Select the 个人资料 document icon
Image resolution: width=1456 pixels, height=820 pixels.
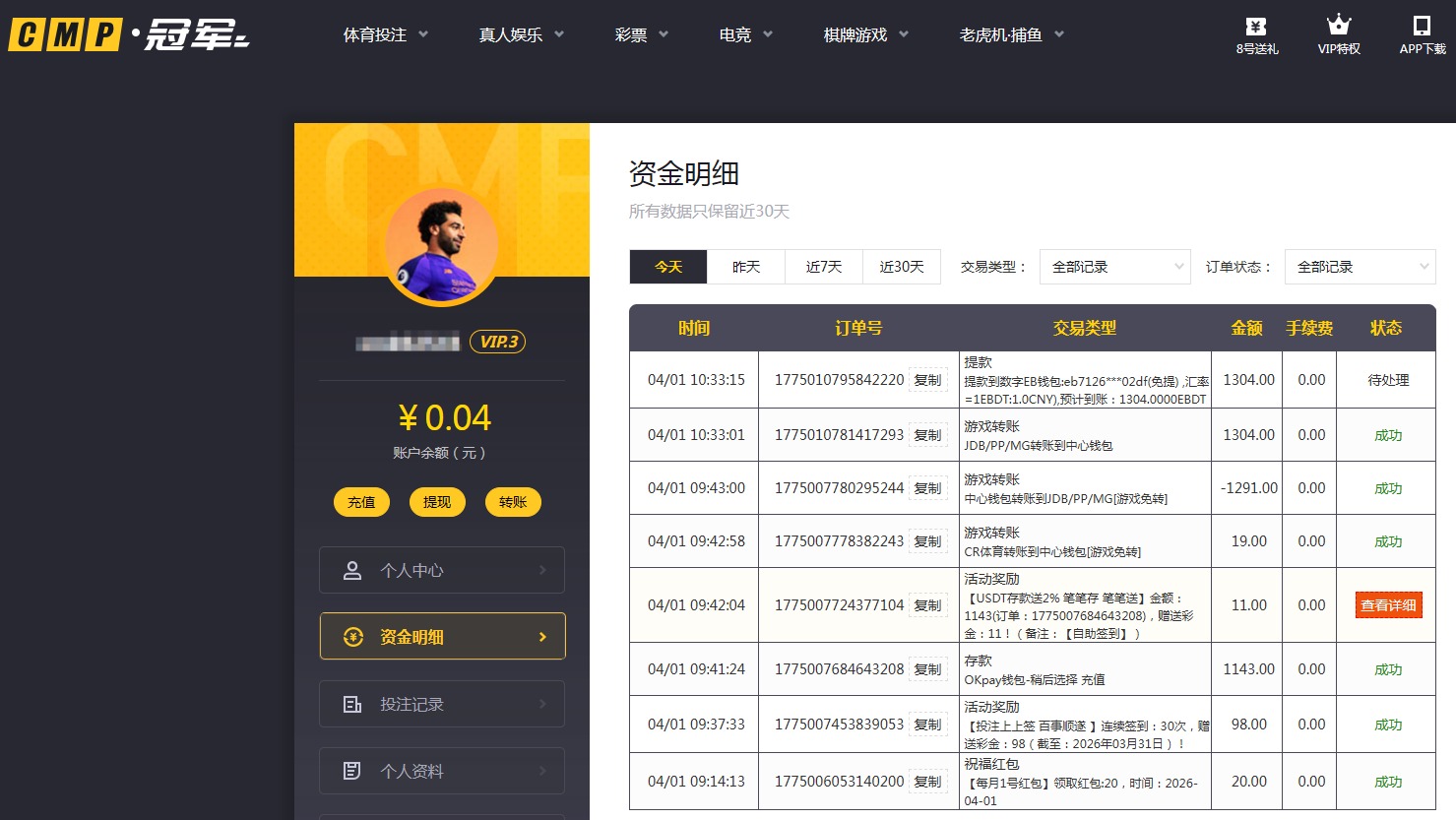[x=352, y=770]
